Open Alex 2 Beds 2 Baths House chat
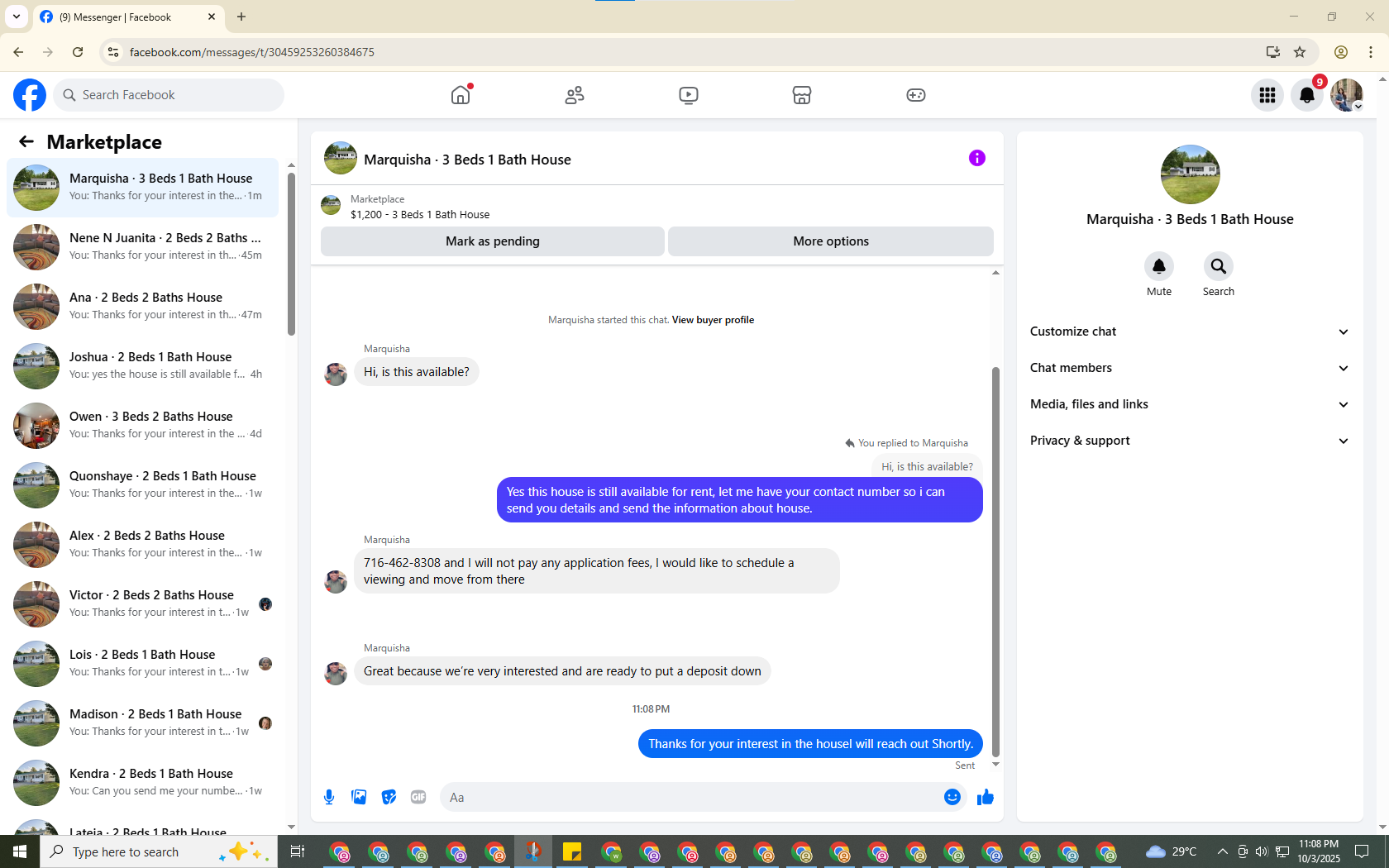 point(142,545)
